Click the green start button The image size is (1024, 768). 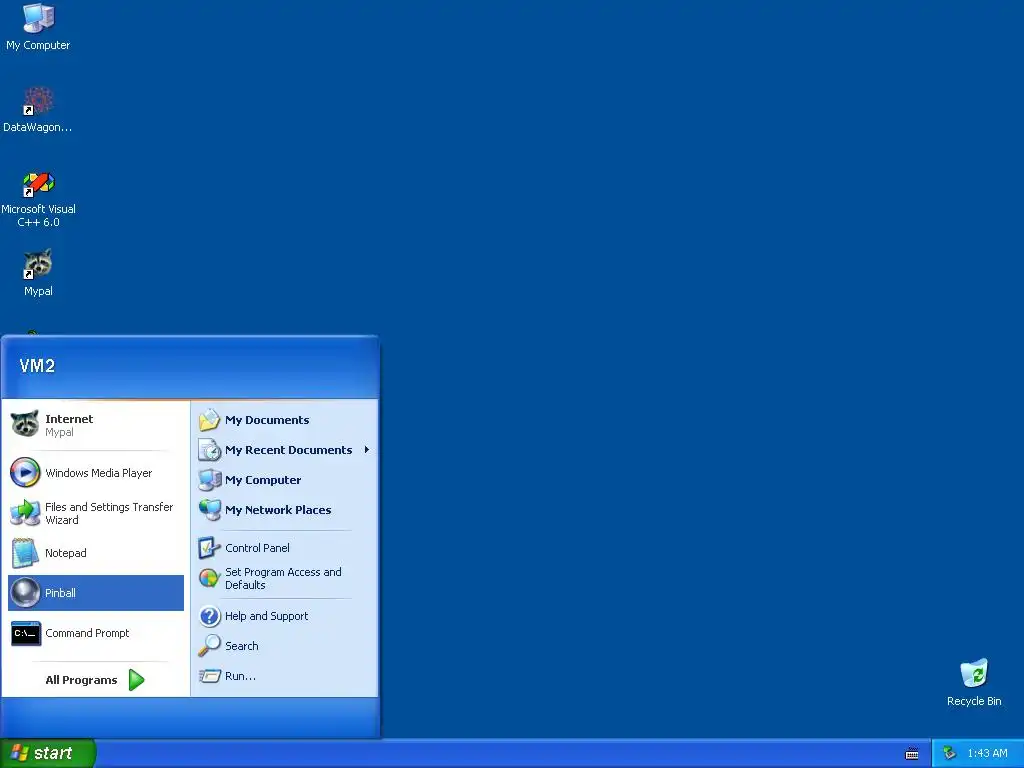point(48,753)
